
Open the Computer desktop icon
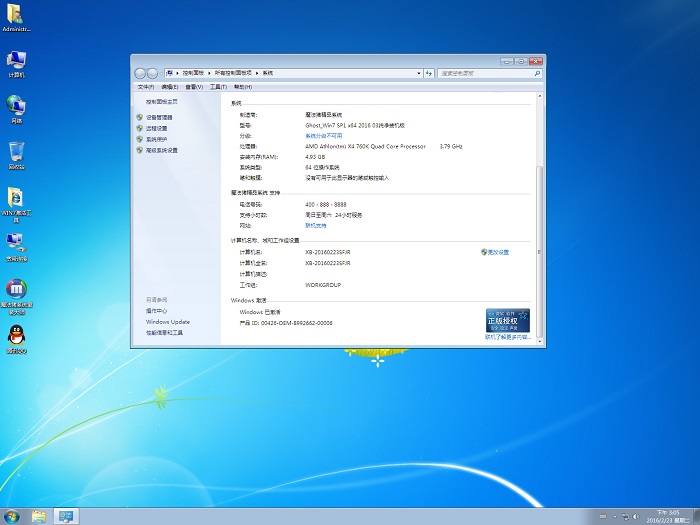(16, 60)
